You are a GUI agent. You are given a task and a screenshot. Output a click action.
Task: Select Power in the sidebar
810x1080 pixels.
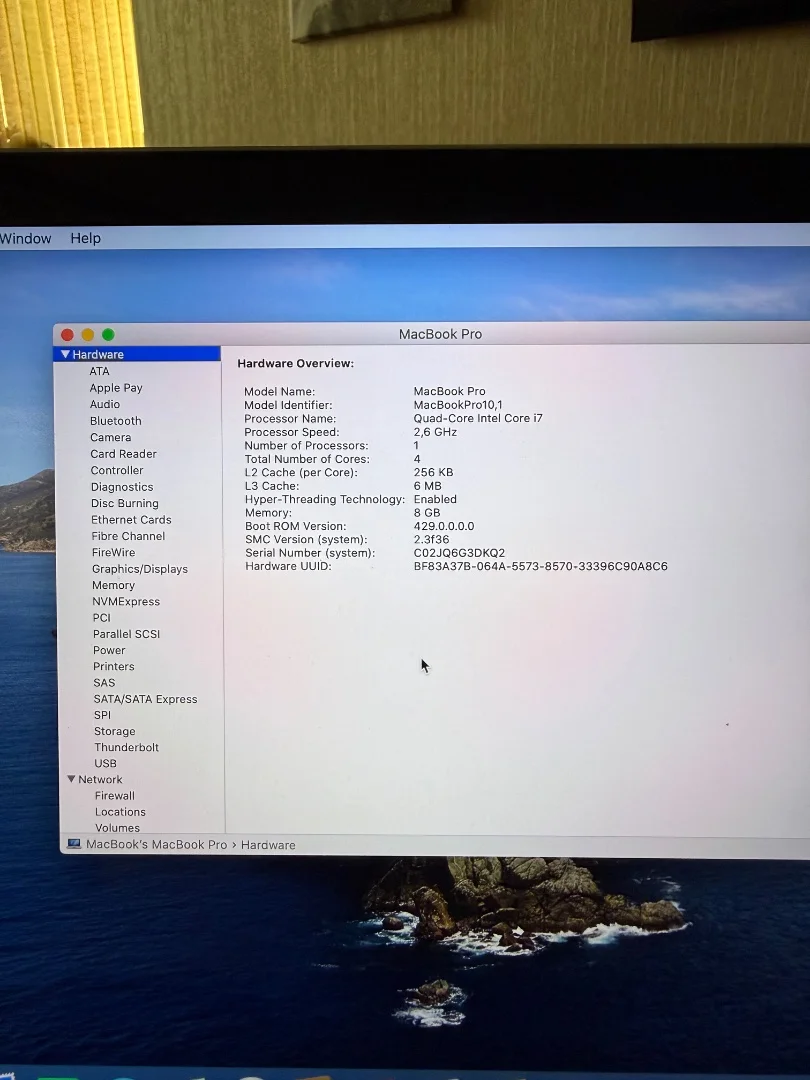coord(109,650)
